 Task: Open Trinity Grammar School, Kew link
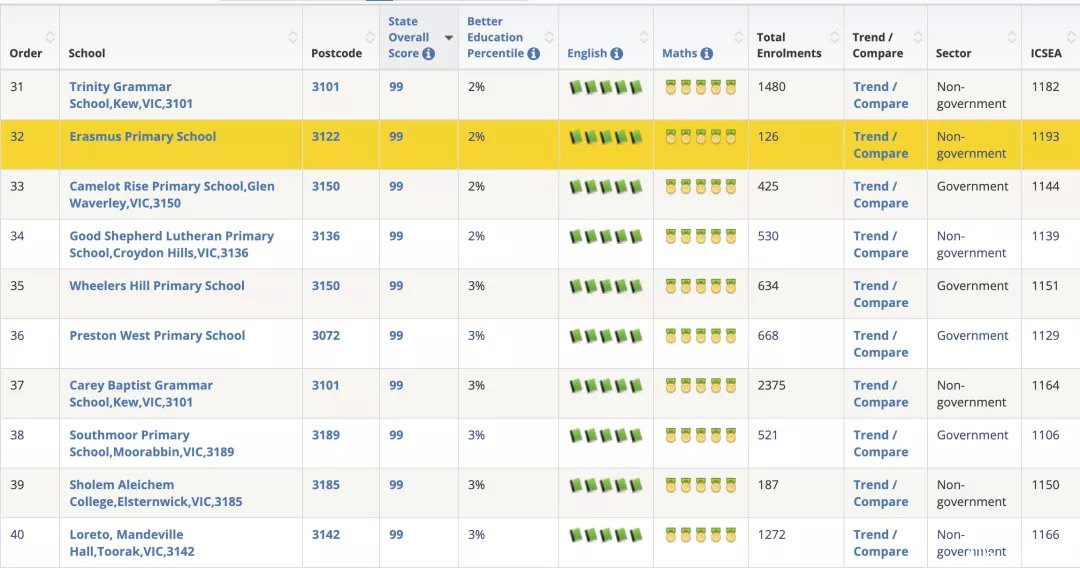131,95
